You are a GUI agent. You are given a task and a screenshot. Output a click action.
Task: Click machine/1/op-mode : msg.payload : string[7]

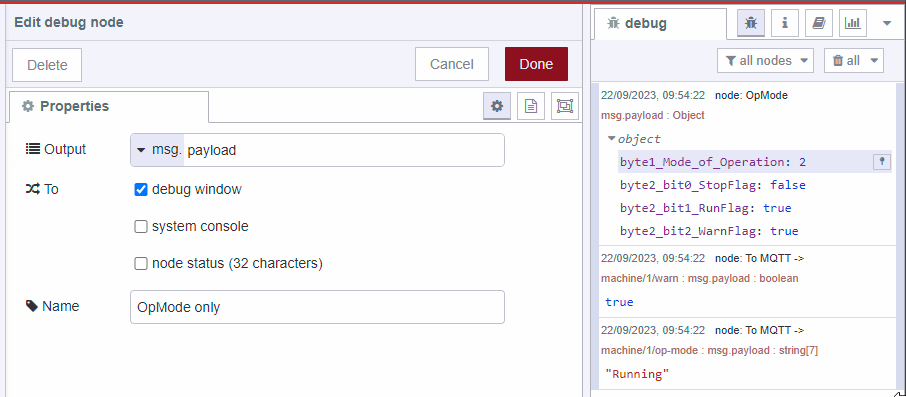coord(709,351)
